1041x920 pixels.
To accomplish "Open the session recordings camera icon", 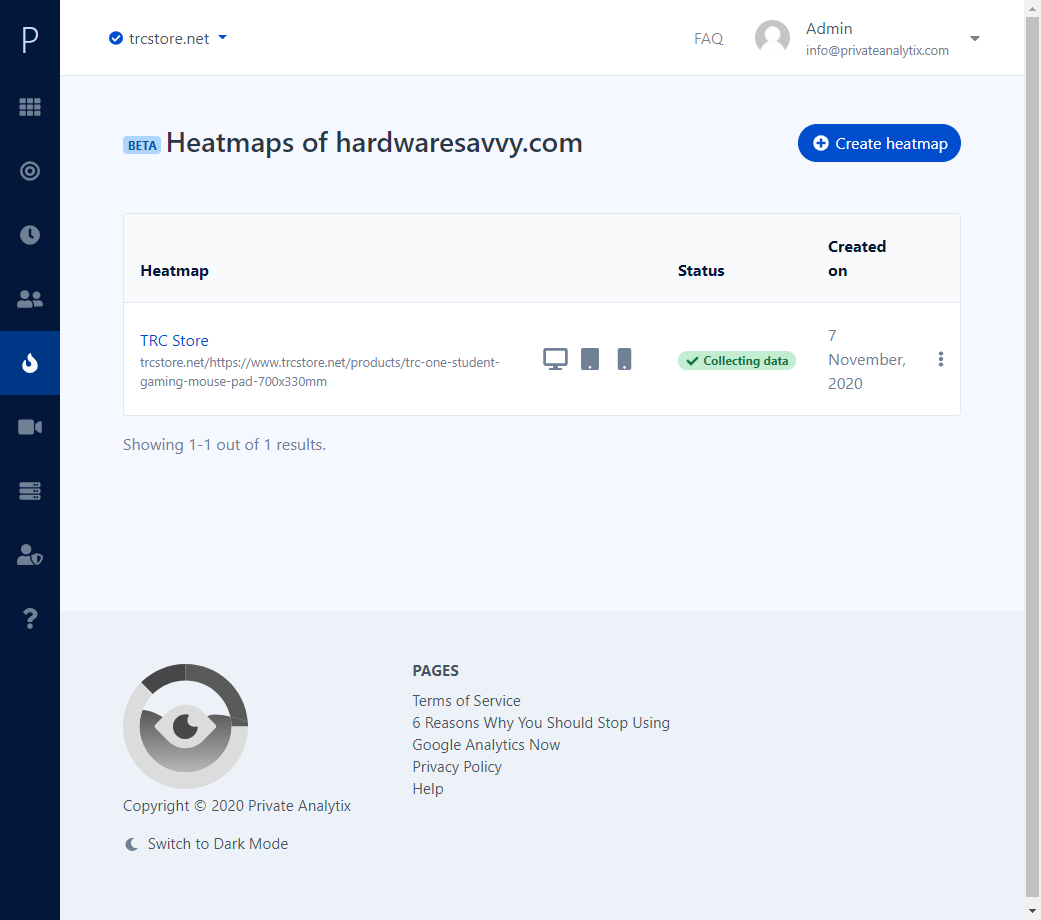I will coord(30,427).
